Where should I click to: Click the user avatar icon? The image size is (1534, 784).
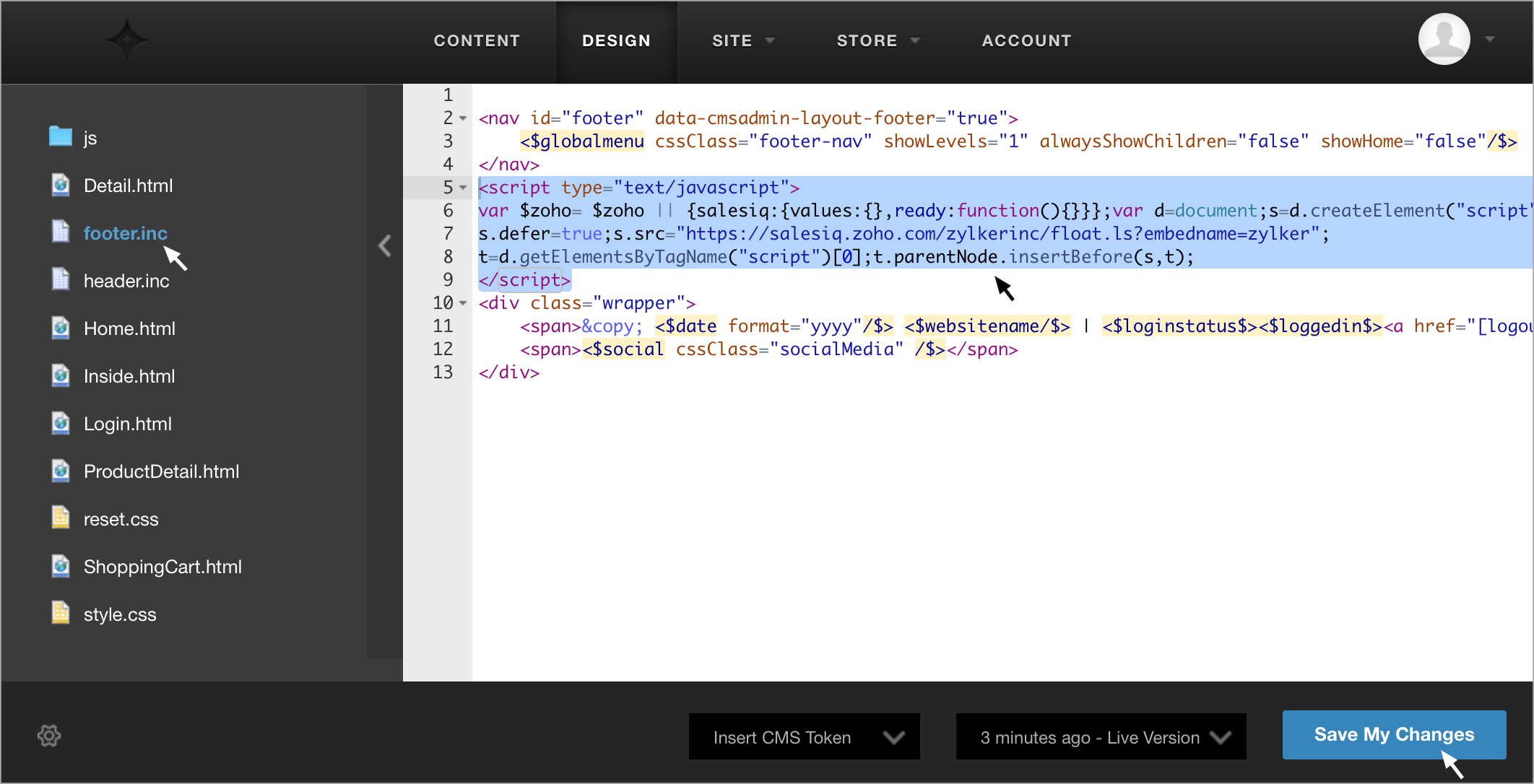1444,40
